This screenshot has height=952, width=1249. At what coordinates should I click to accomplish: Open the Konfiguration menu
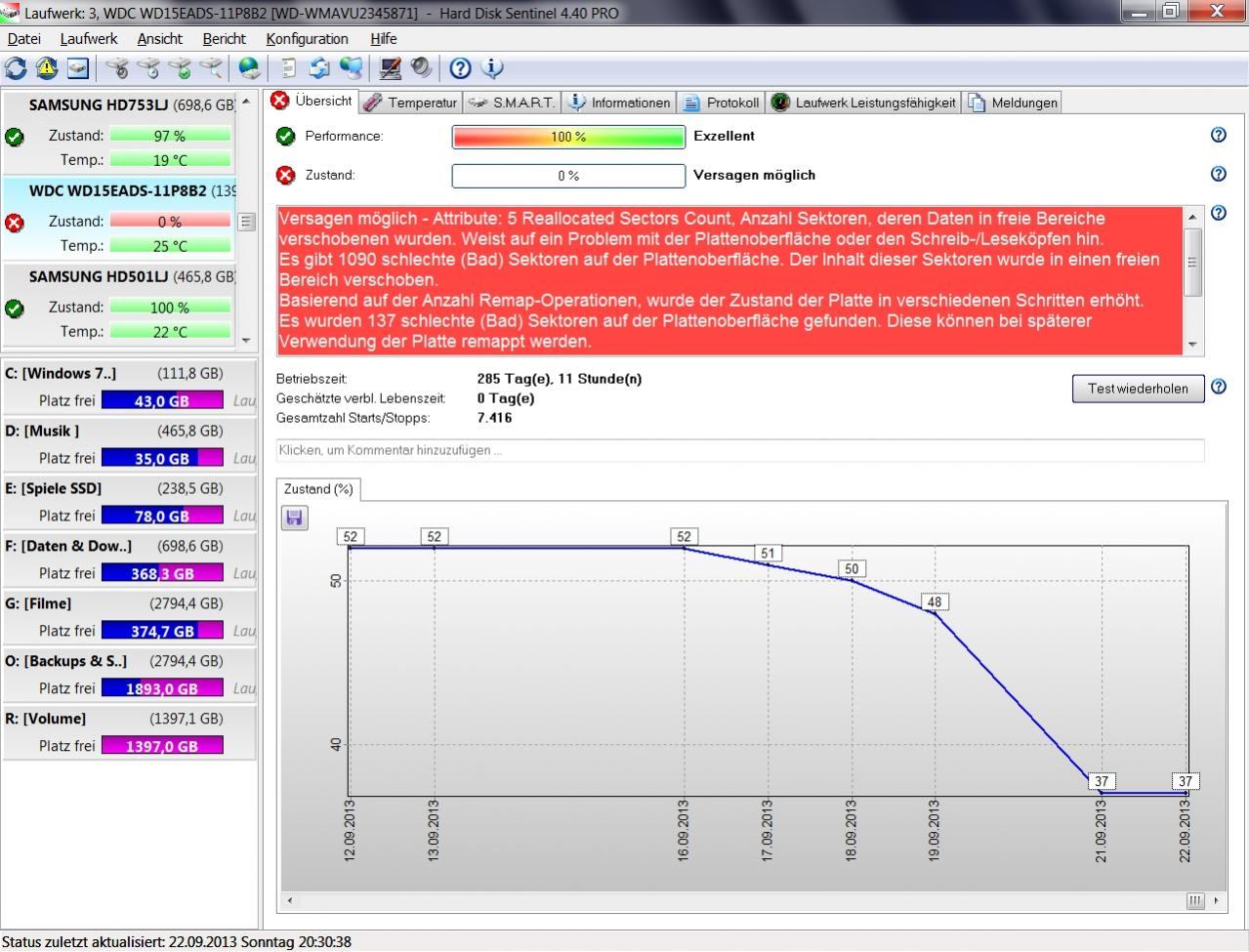(308, 39)
